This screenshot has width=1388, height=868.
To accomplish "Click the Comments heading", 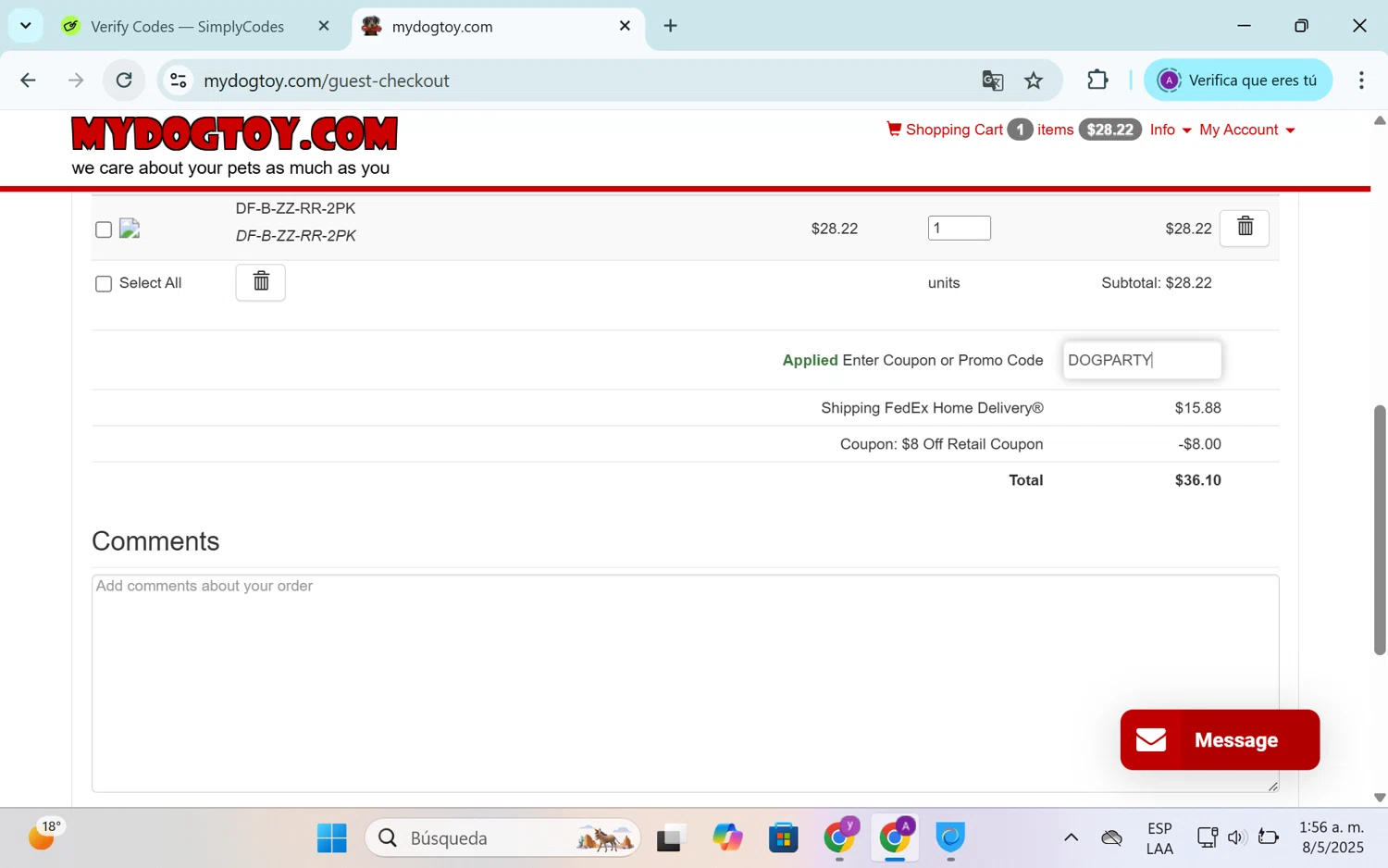I will point(155,541).
